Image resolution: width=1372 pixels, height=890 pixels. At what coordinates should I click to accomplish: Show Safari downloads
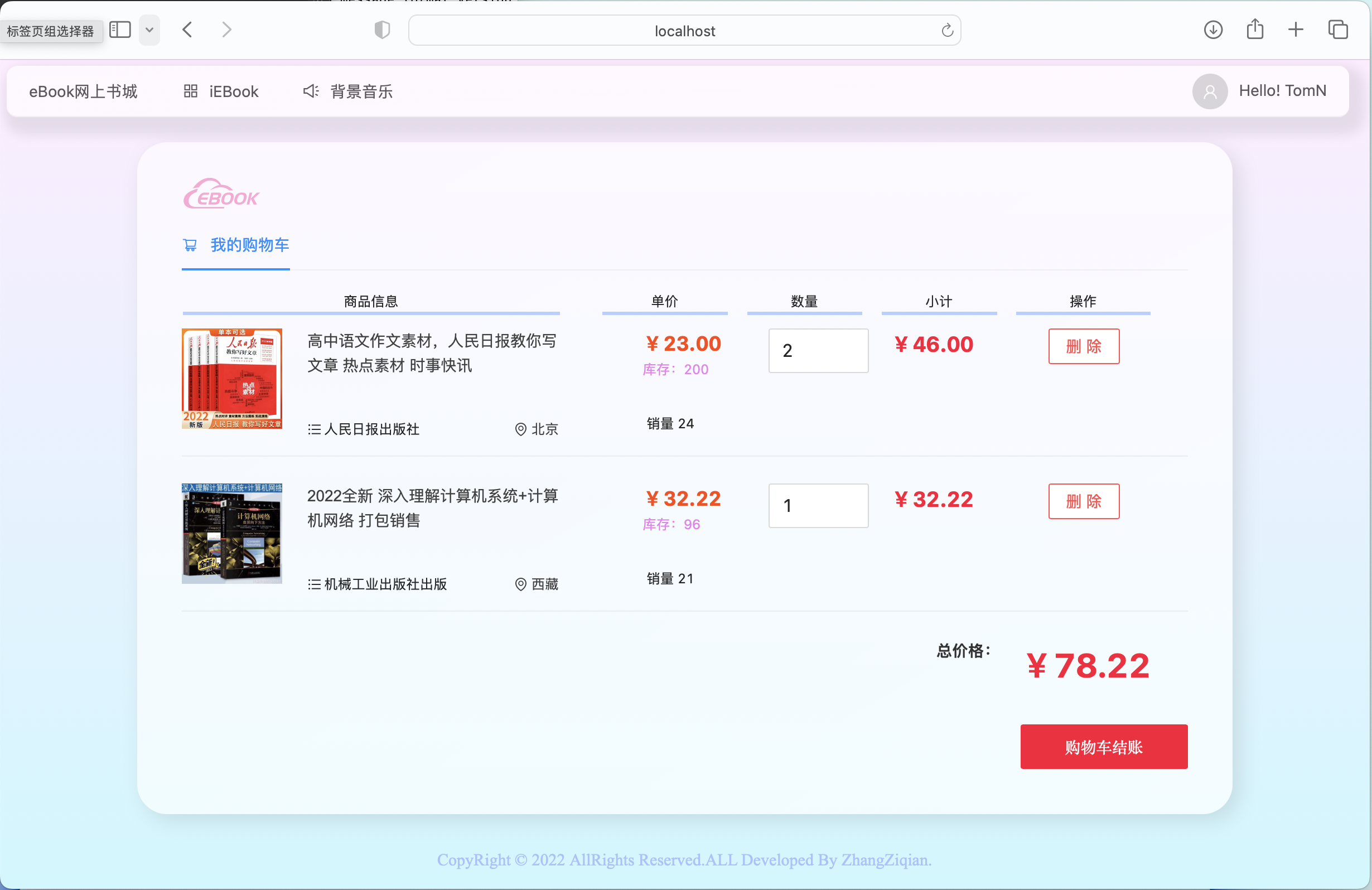(x=1213, y=30)
